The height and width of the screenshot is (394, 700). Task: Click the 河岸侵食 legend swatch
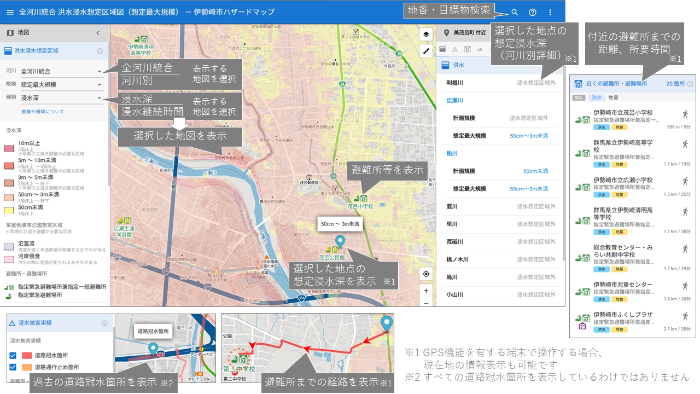coord(9,259)
